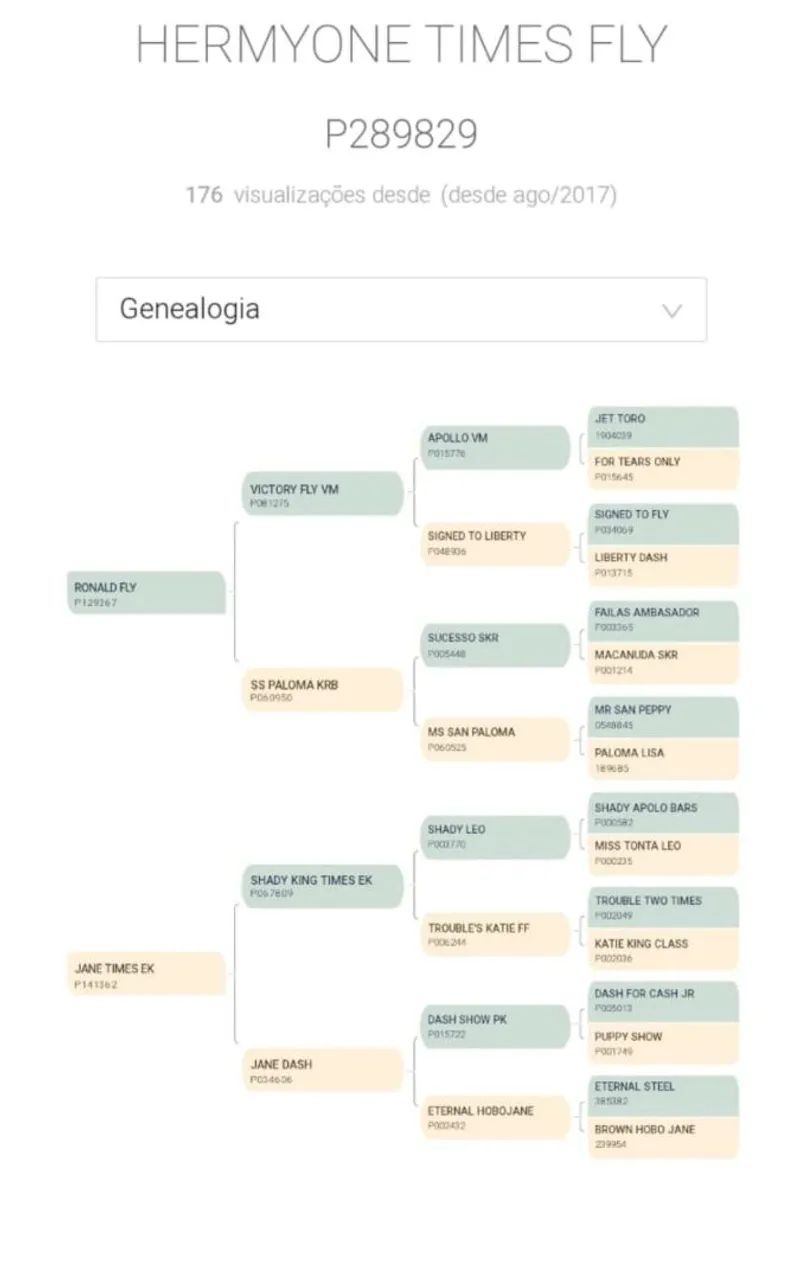Click the HERMYONE TIMES FLY title
Viewport: 801px width, 1280px height.
[401, 45]
